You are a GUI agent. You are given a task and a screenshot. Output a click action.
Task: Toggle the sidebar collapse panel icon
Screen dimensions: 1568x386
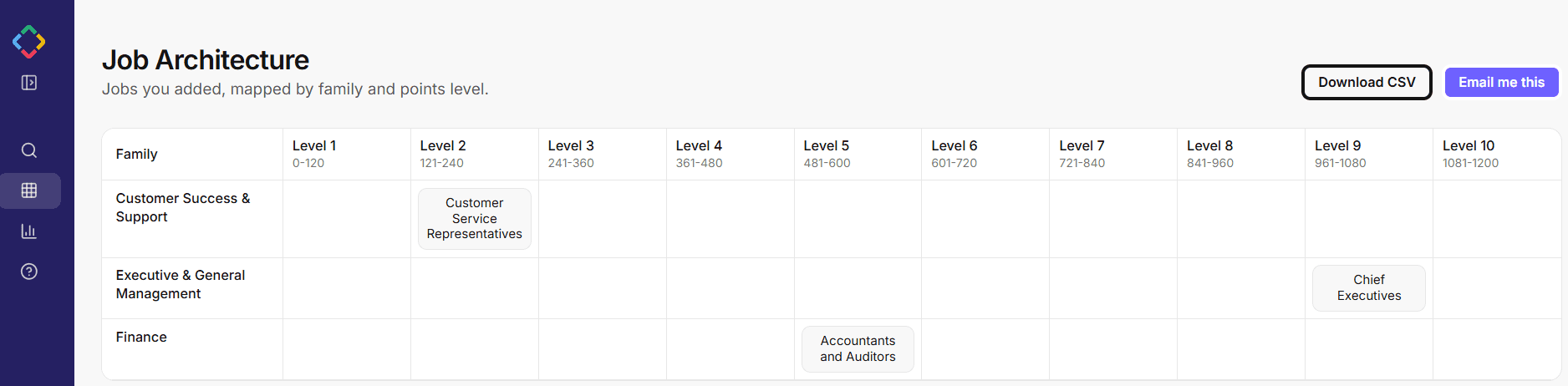(29, 83)
